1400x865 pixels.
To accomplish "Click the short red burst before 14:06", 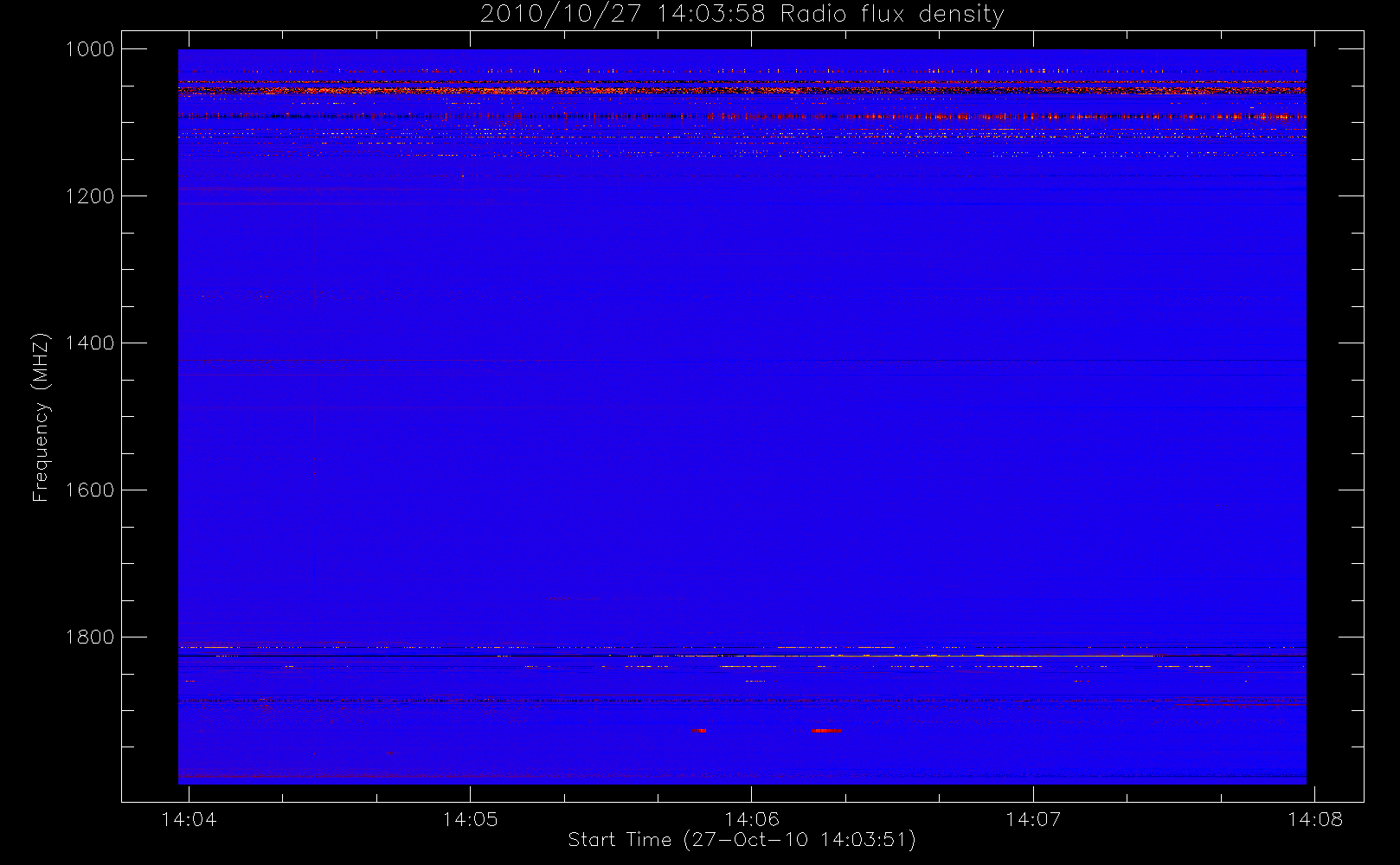I will pyautogui.click(x=699, y=731).
